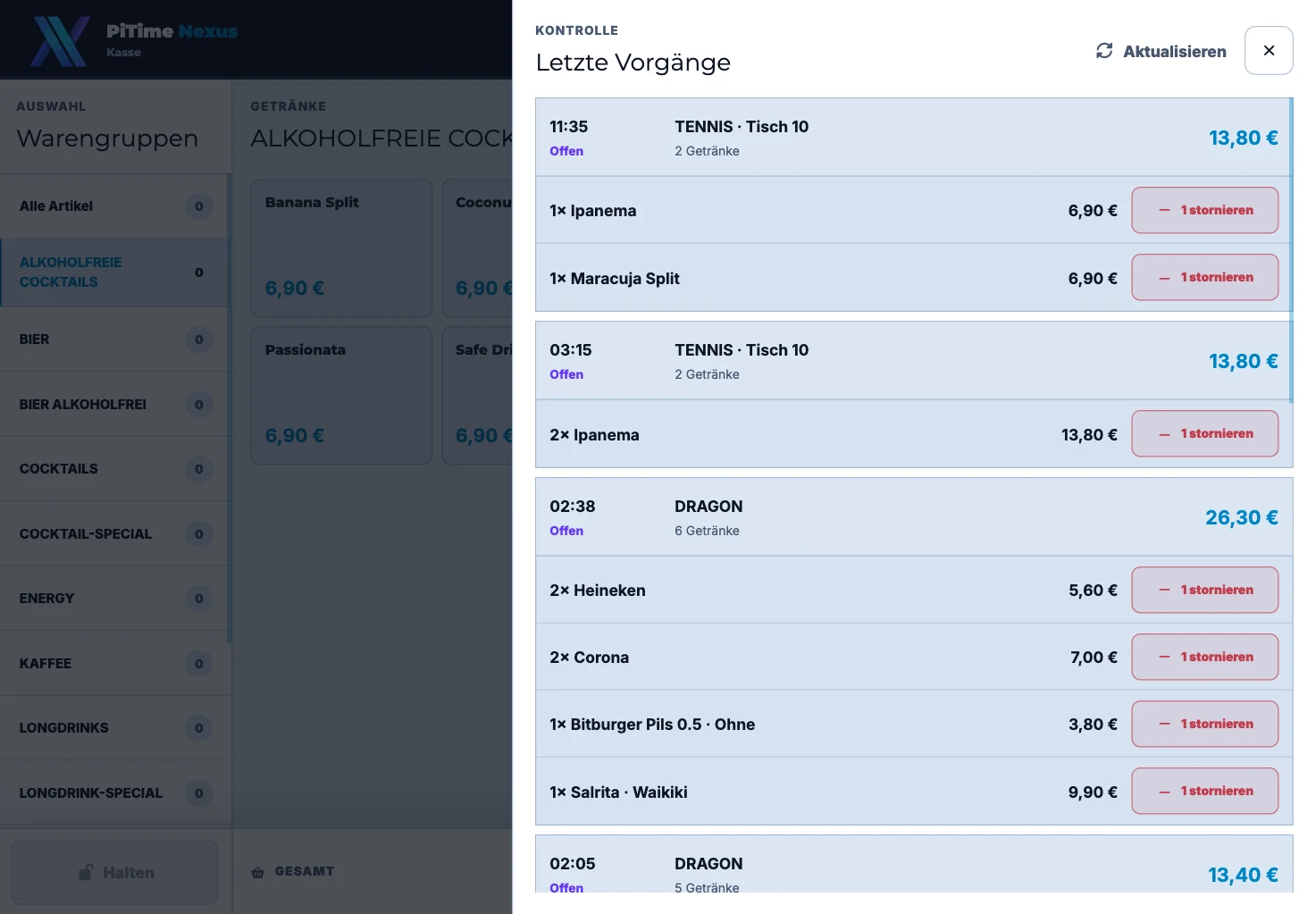1316x914 pixels.
Task: Select KAFFEE category
Action: (x=115, y=664)
